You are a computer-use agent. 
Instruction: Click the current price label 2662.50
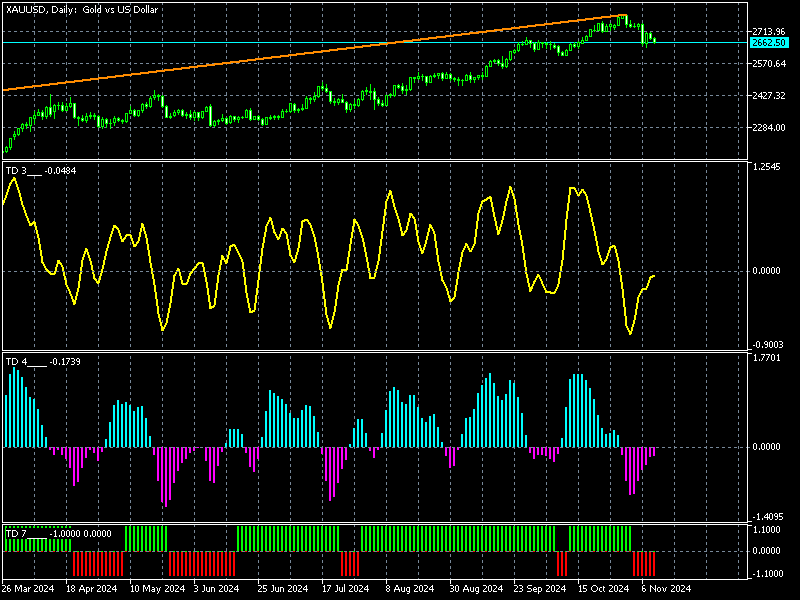pos(769,43)
